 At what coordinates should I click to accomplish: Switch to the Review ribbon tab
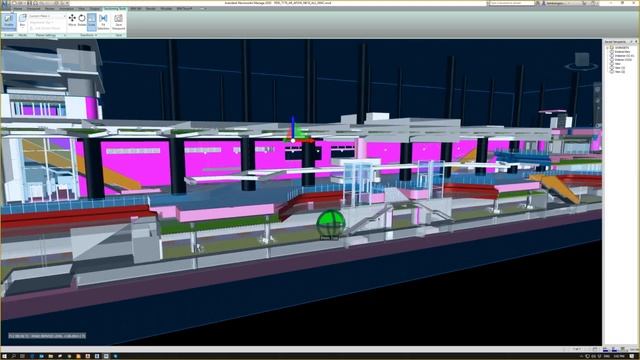(x=50, y=9)
